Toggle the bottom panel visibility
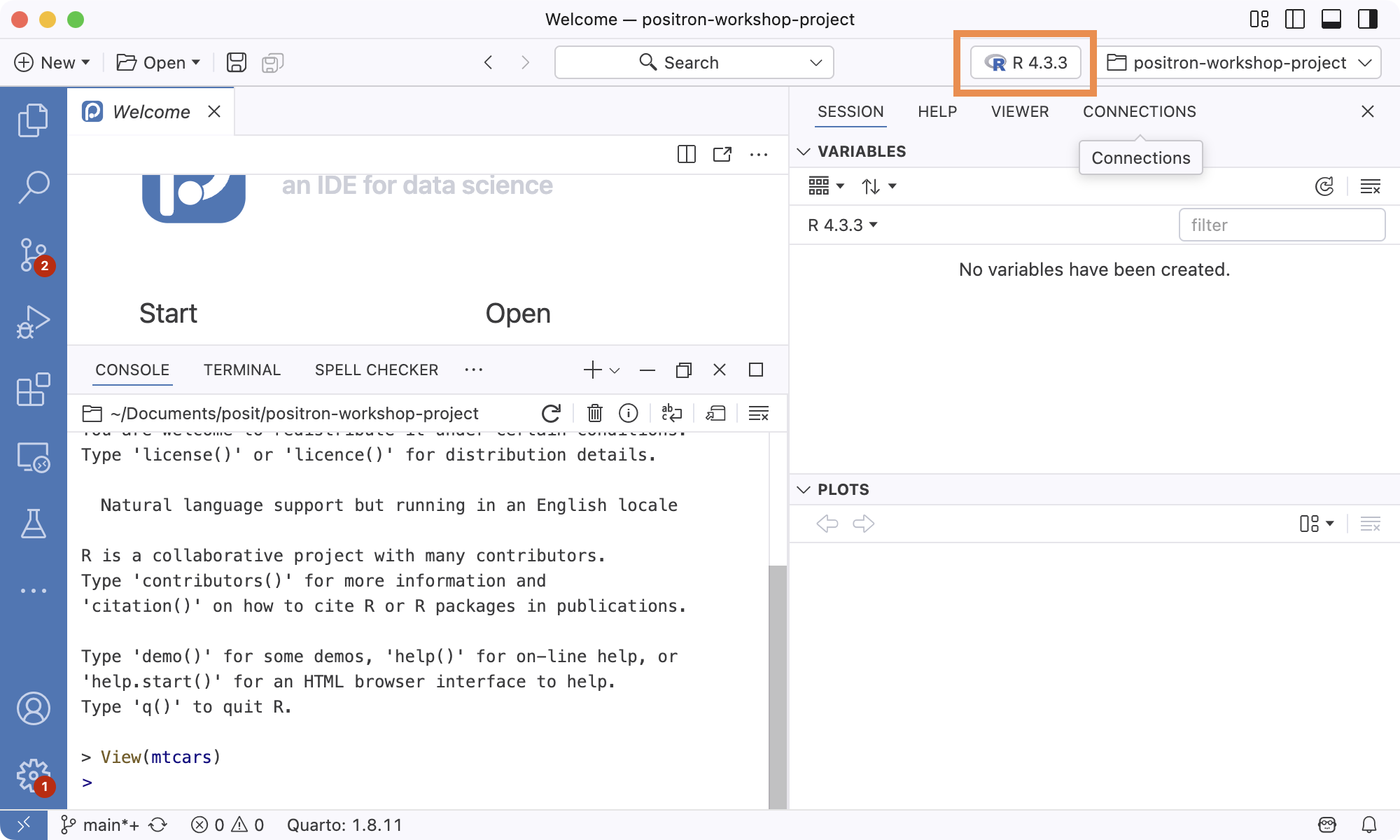Image resolution: width=1400 pixels, height=840 pixels. point(1331,19)
